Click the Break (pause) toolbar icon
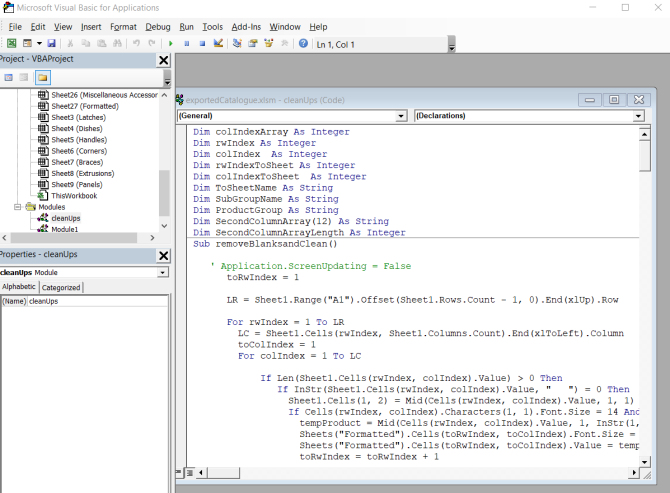The width and height of the screenshot is (670, 493). 186,44
